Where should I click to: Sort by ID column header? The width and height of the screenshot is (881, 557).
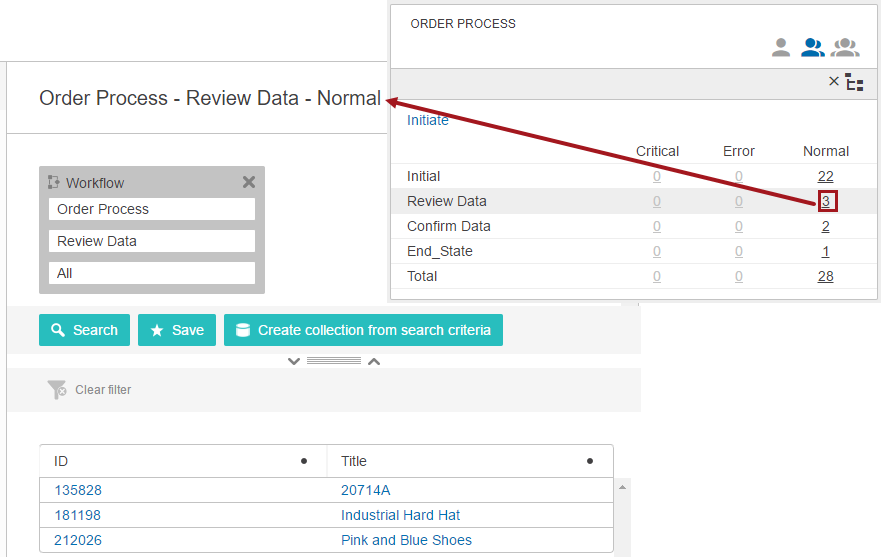point(61,461)
